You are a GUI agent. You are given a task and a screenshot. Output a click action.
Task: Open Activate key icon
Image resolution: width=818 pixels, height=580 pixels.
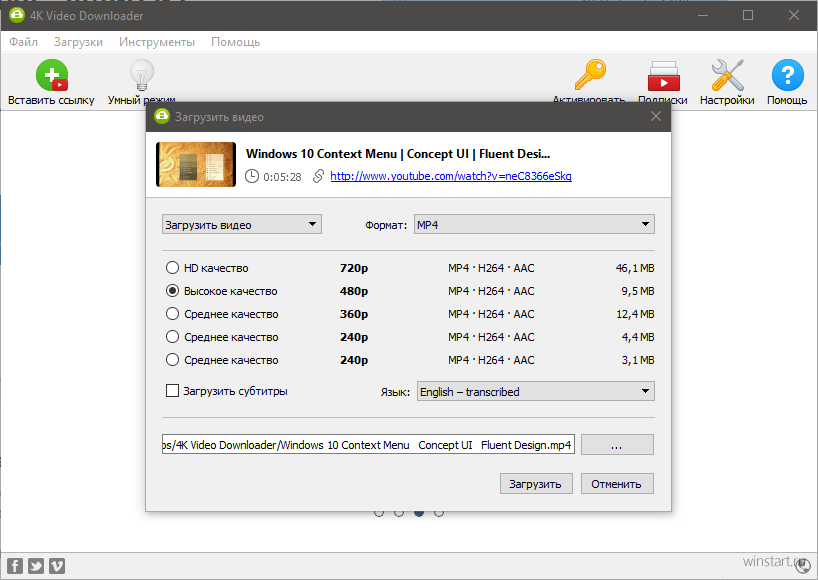click(590, 76)
